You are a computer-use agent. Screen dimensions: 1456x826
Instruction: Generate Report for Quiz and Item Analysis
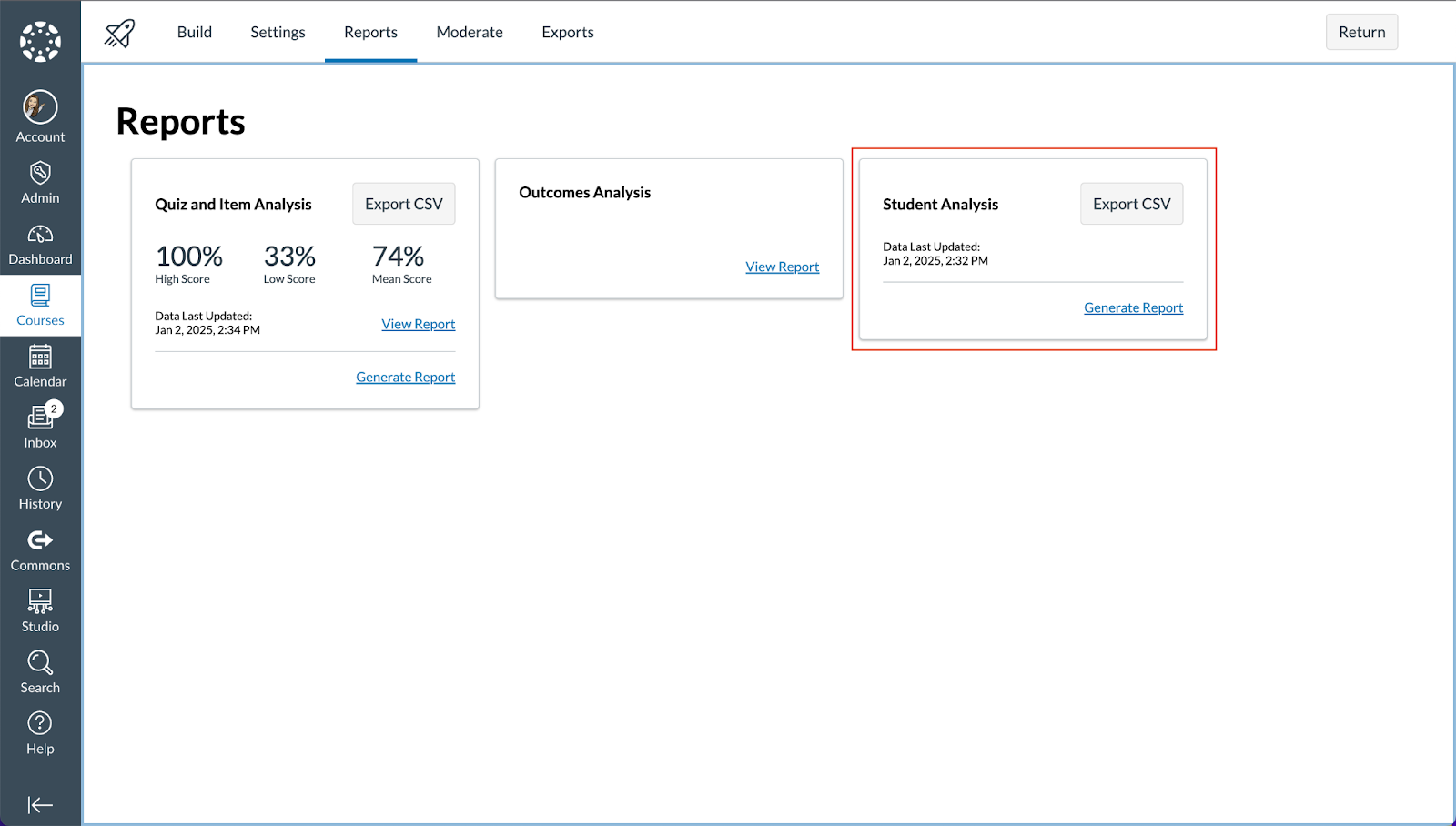[406, 377]
